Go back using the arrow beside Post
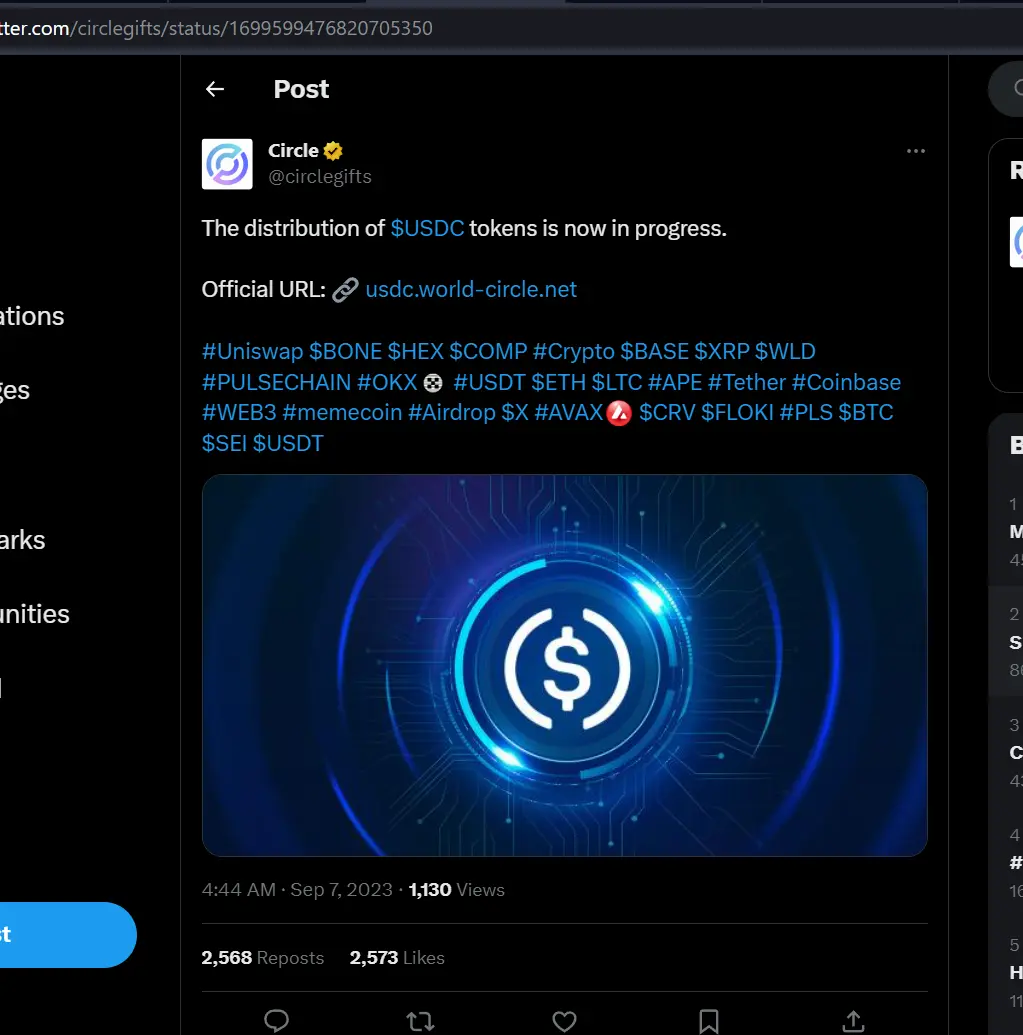This screenshot has height=1035, width=1023. [215, 89]
